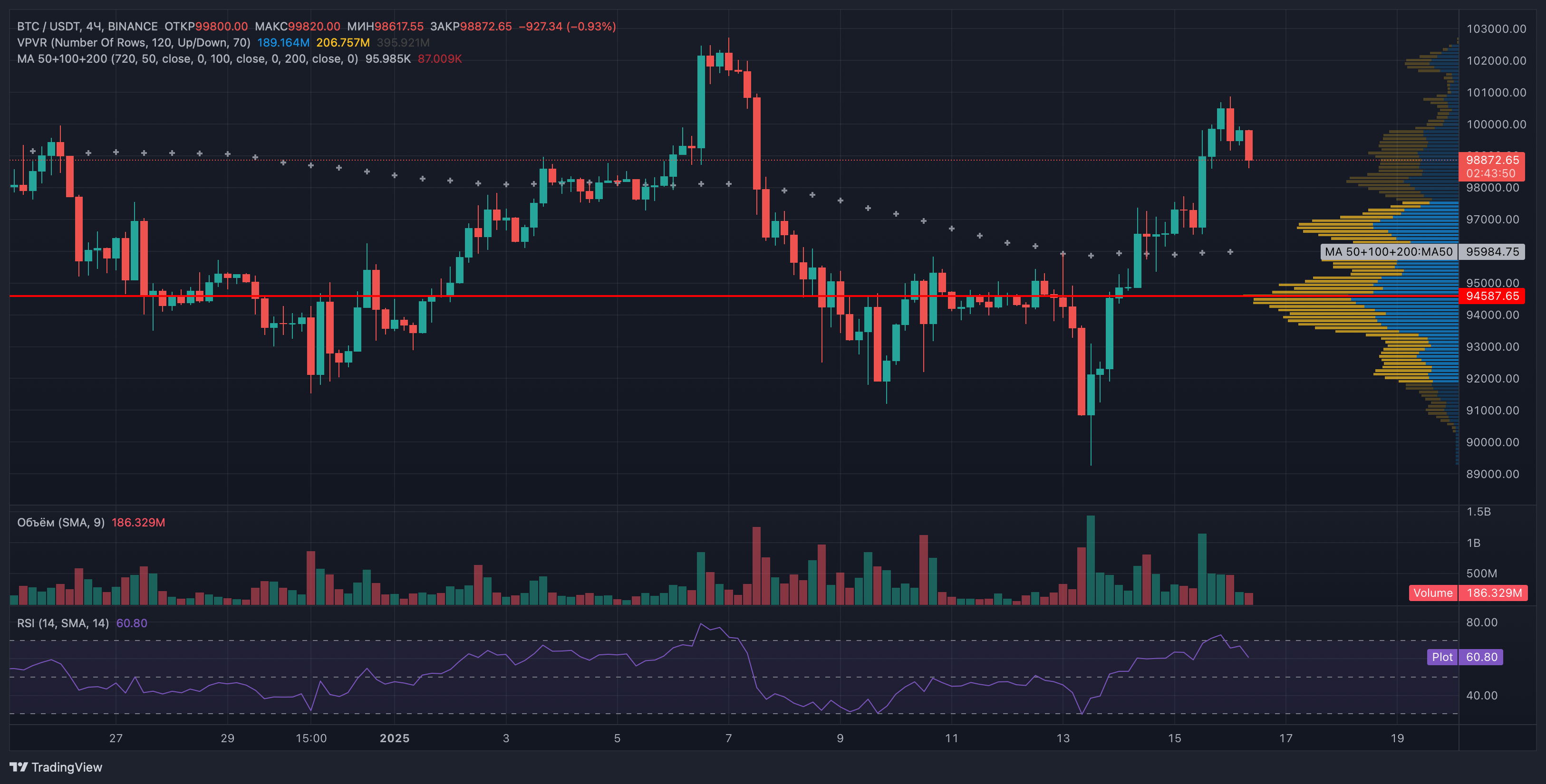
Task: Click the 102000.00 price axis label
Action: click(x=1496, y=61)
